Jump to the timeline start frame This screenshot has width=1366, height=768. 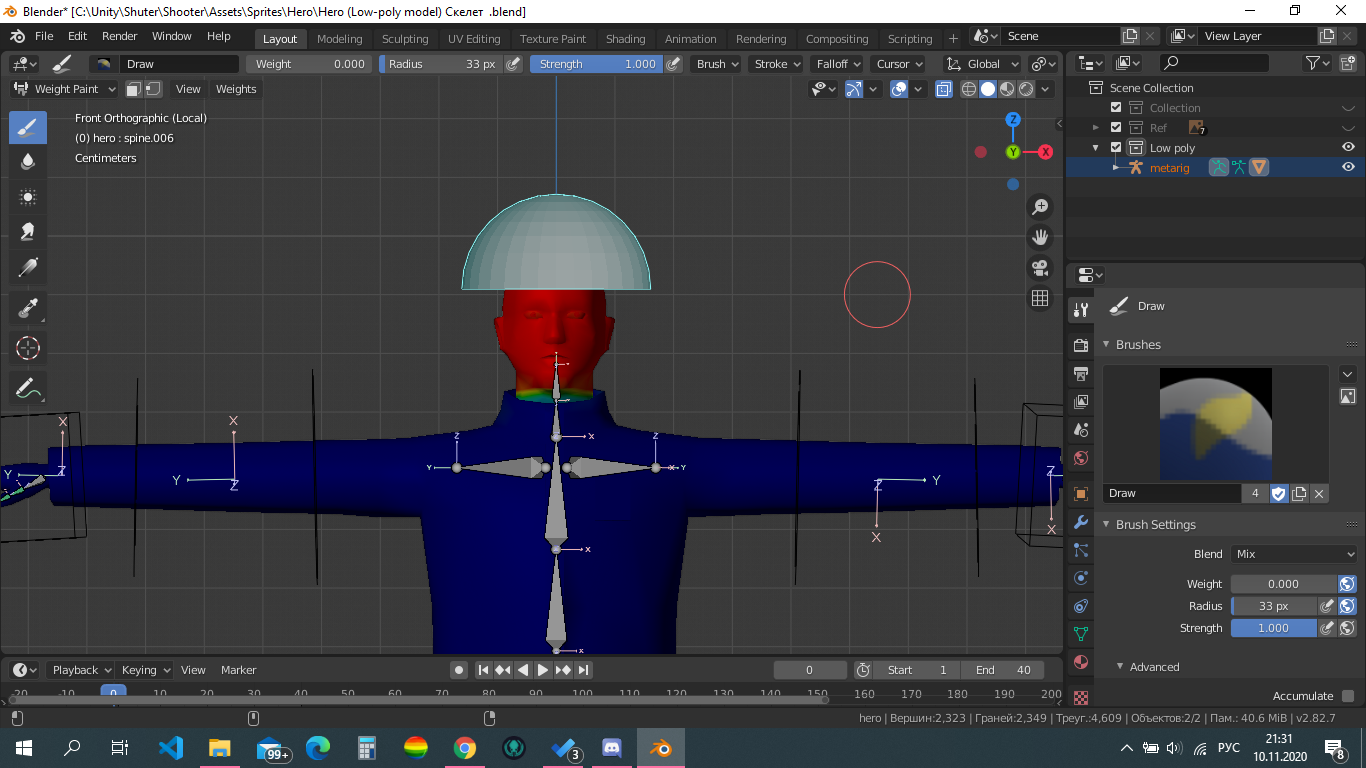(483, 670)
